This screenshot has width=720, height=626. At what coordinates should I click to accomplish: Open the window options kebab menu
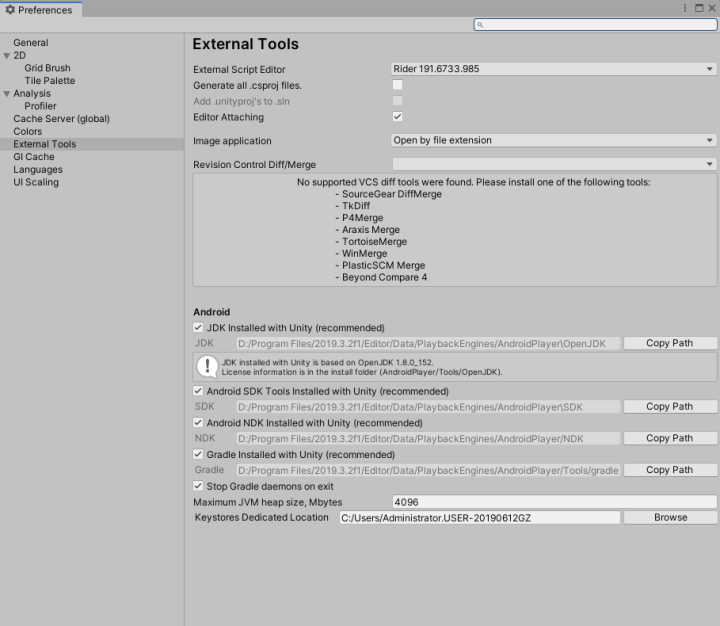(x=685, y=8)
